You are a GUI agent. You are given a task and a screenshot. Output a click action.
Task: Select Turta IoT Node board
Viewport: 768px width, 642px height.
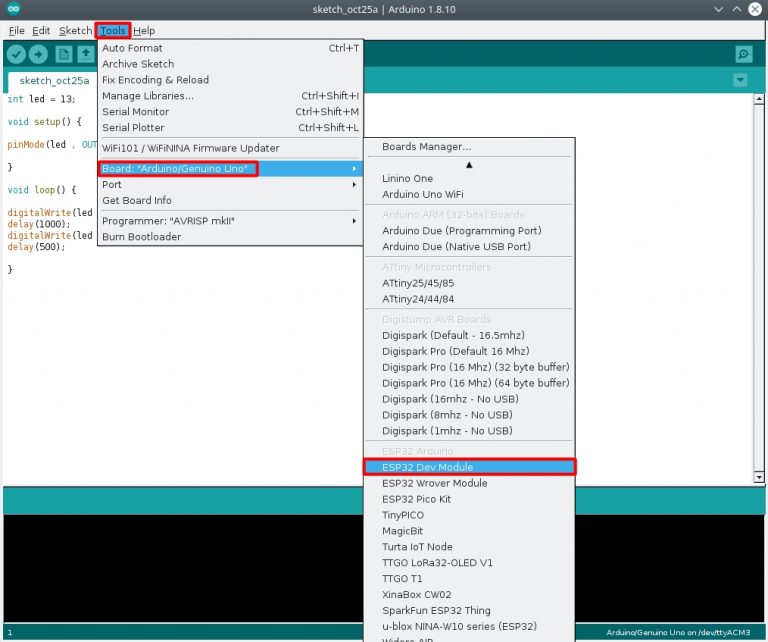[x=469, y=547]
